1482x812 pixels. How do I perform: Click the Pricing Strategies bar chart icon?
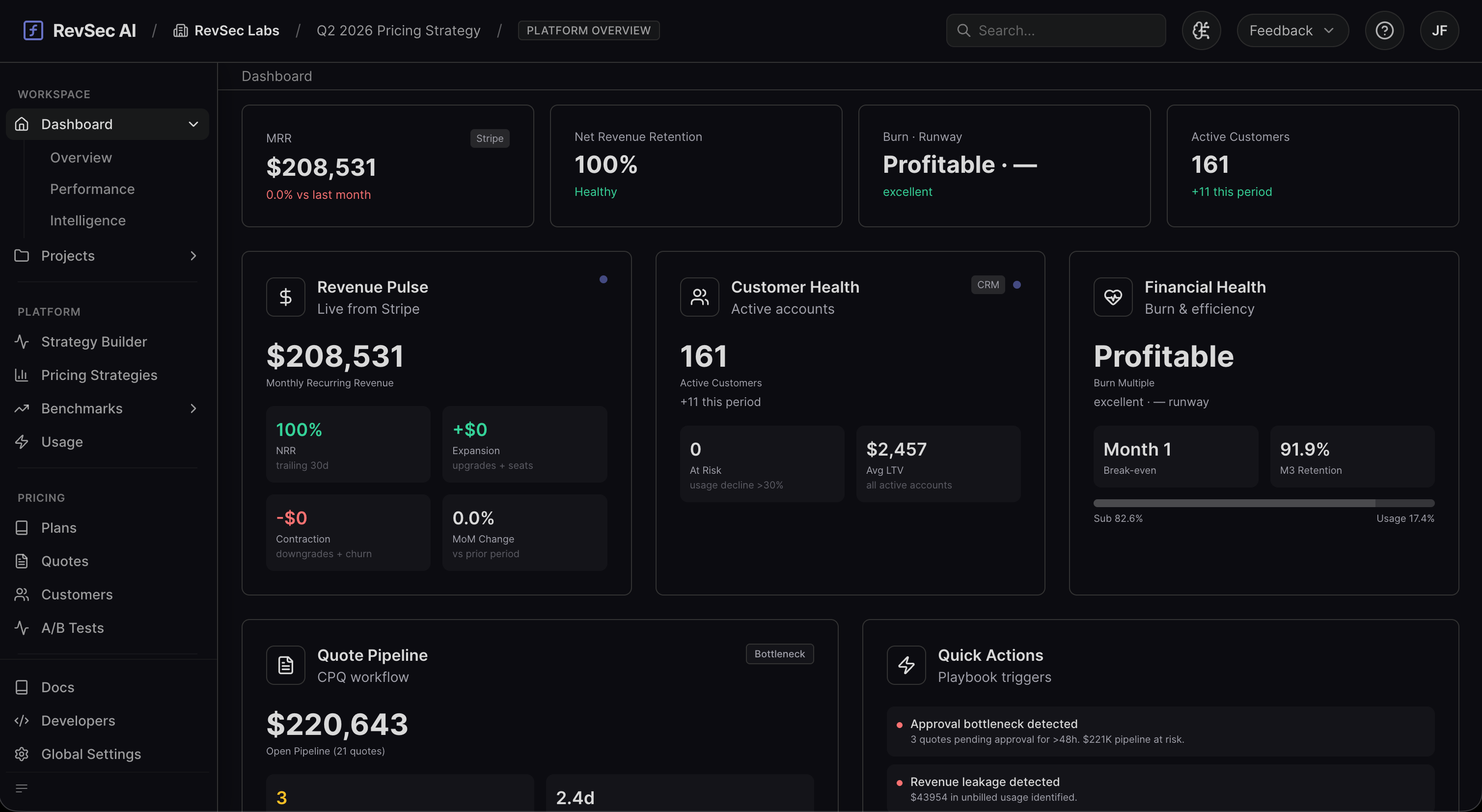21,375
